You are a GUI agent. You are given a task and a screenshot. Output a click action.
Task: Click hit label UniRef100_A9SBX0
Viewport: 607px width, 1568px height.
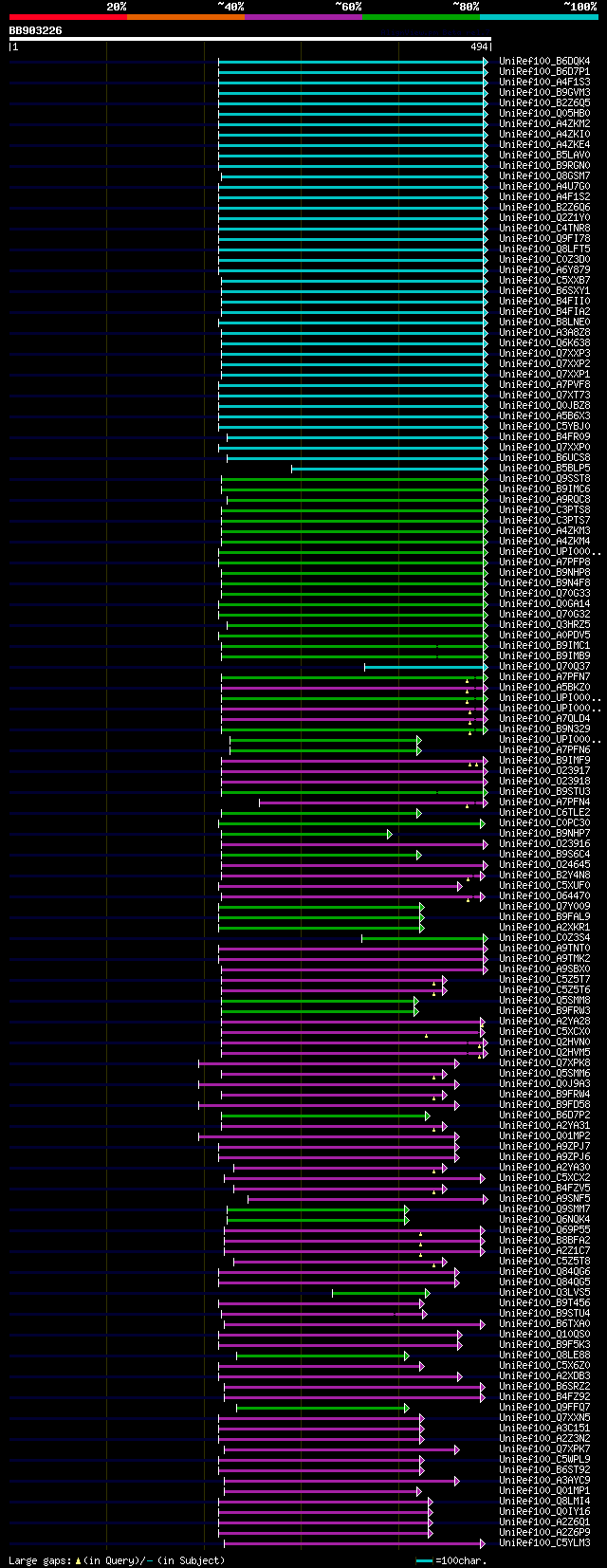pos(544,968)
